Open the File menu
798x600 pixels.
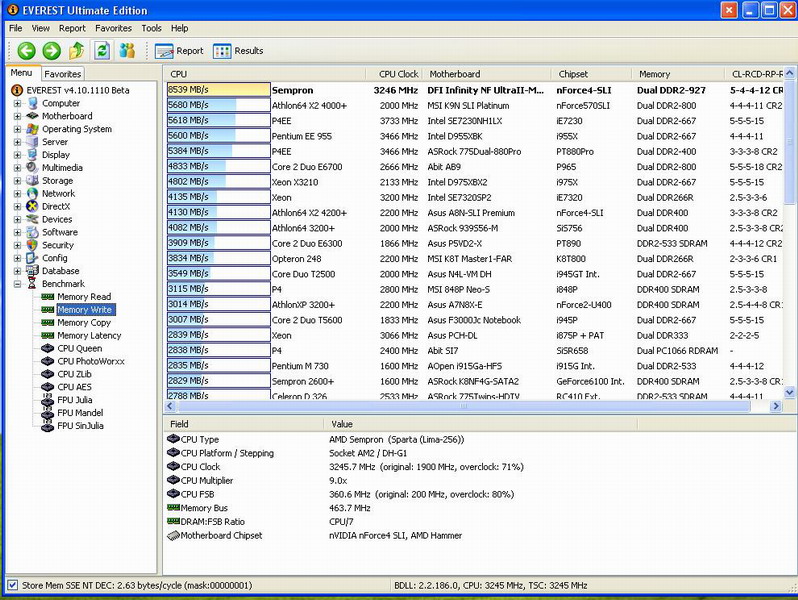(15, 28)
